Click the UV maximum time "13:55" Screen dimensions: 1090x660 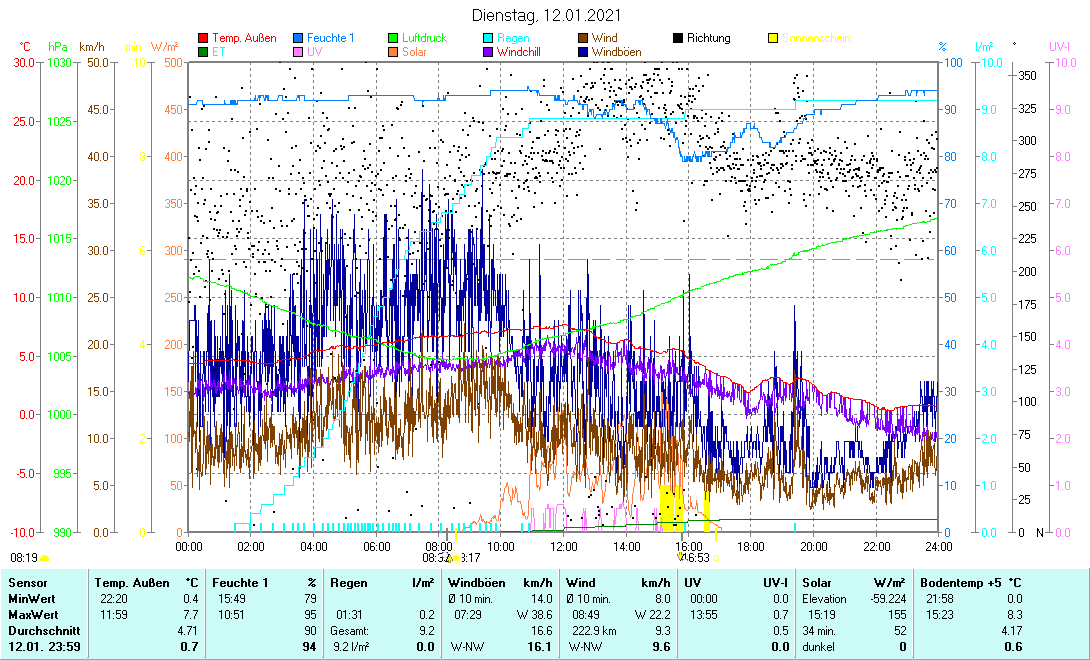(x=704, y=615)
